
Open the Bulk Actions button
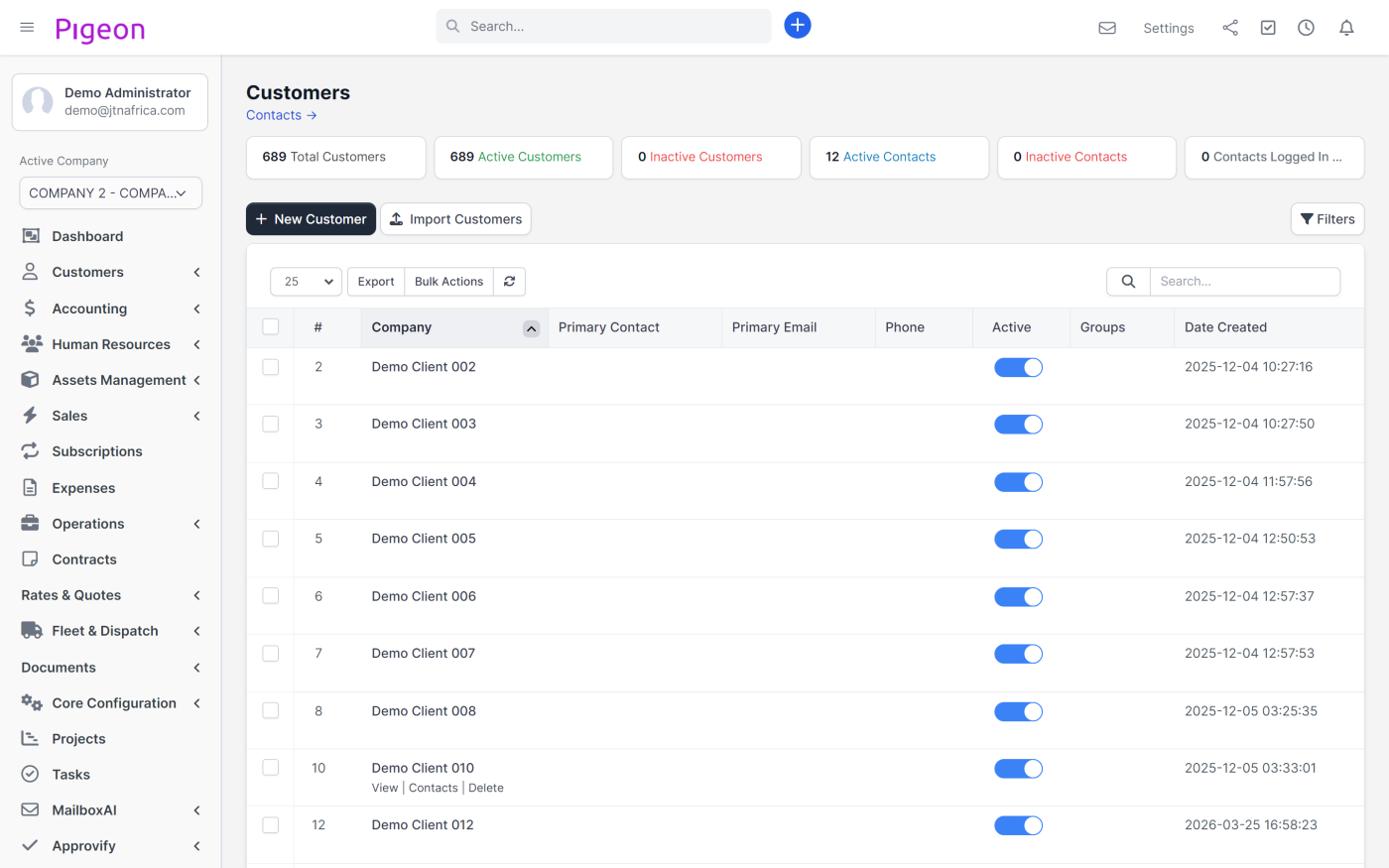click(x=448, y=282)
